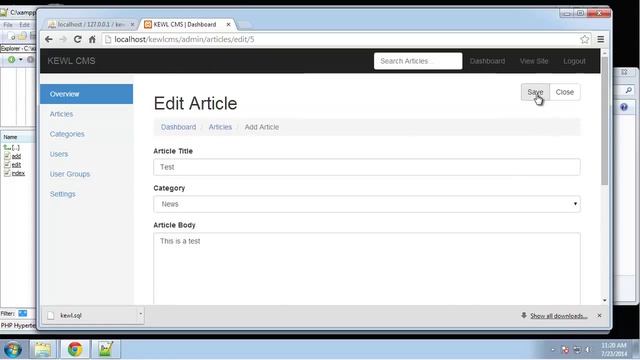Image resolution: width=640 pixels, height=360 pixels.
Task: Click the network icon in system tray
Action: [x=577, y=350]
